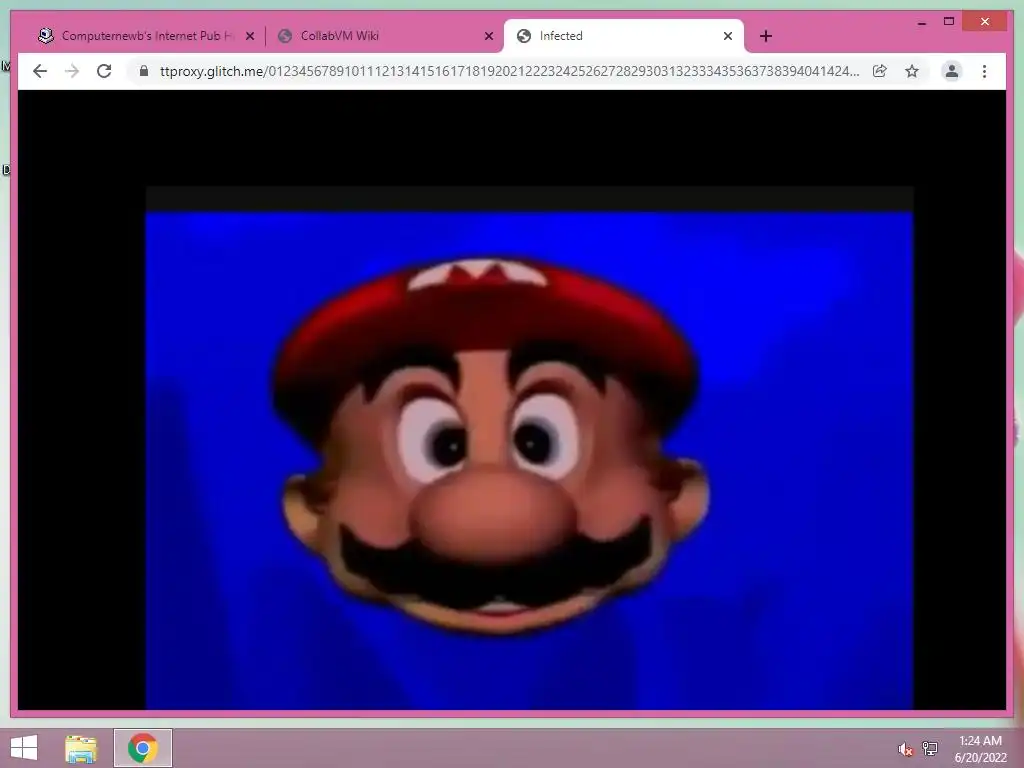This screenshot has width=1024, height=768.
Task: Maximize the Chrome window
Action: 949,22
